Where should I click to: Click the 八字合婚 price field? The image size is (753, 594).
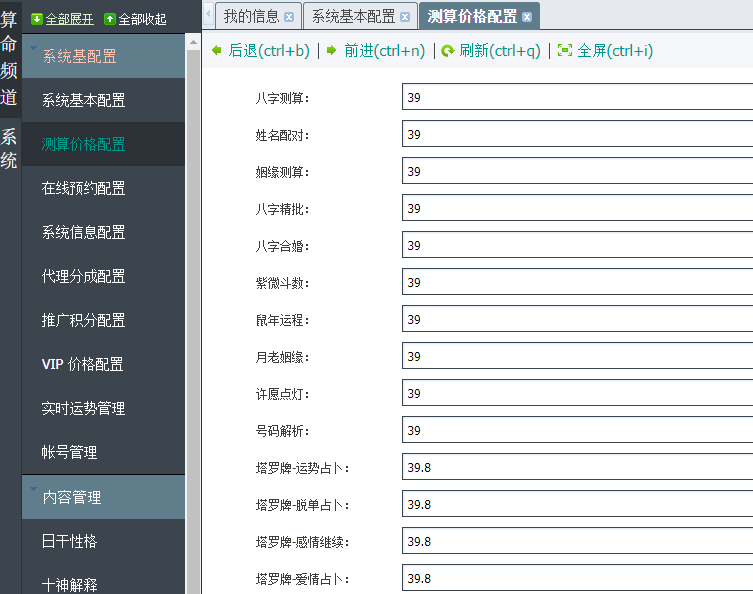tap(577, 244)
